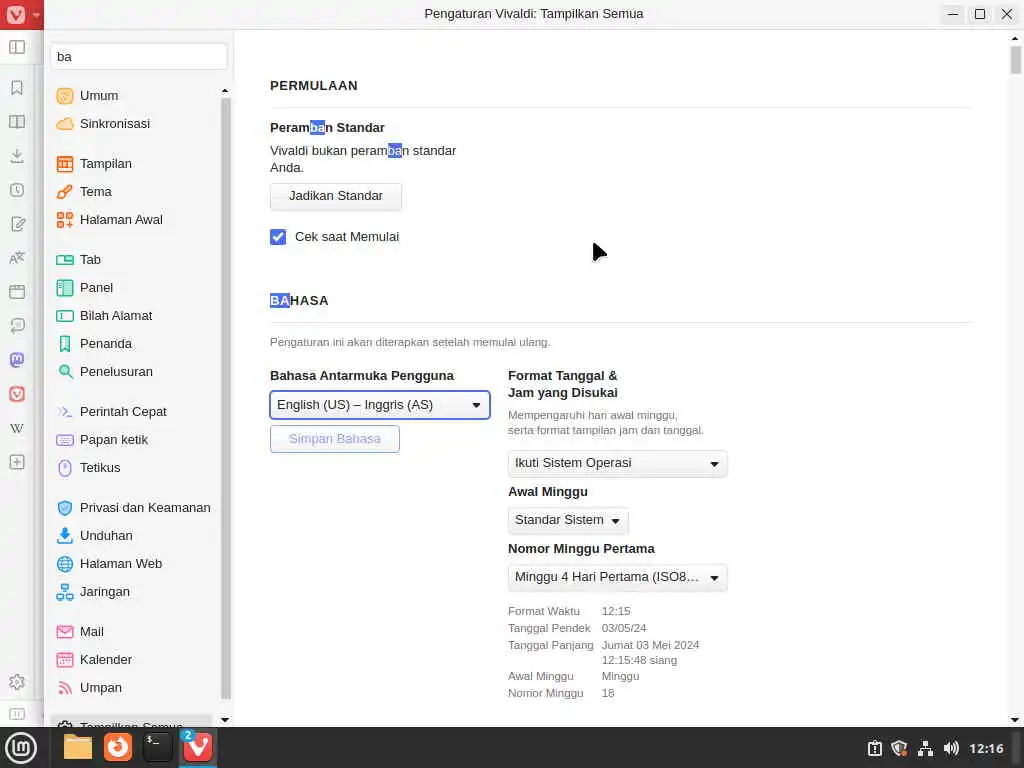This screenshot has height=768, width=1024.
Task: Click the settings gear in the panel bar
Action: [17, 682]
